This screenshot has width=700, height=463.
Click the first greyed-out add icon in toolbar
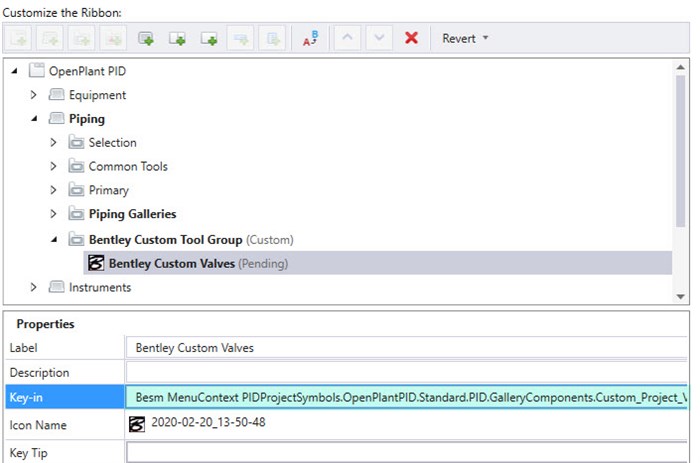[x=18, y=39]
